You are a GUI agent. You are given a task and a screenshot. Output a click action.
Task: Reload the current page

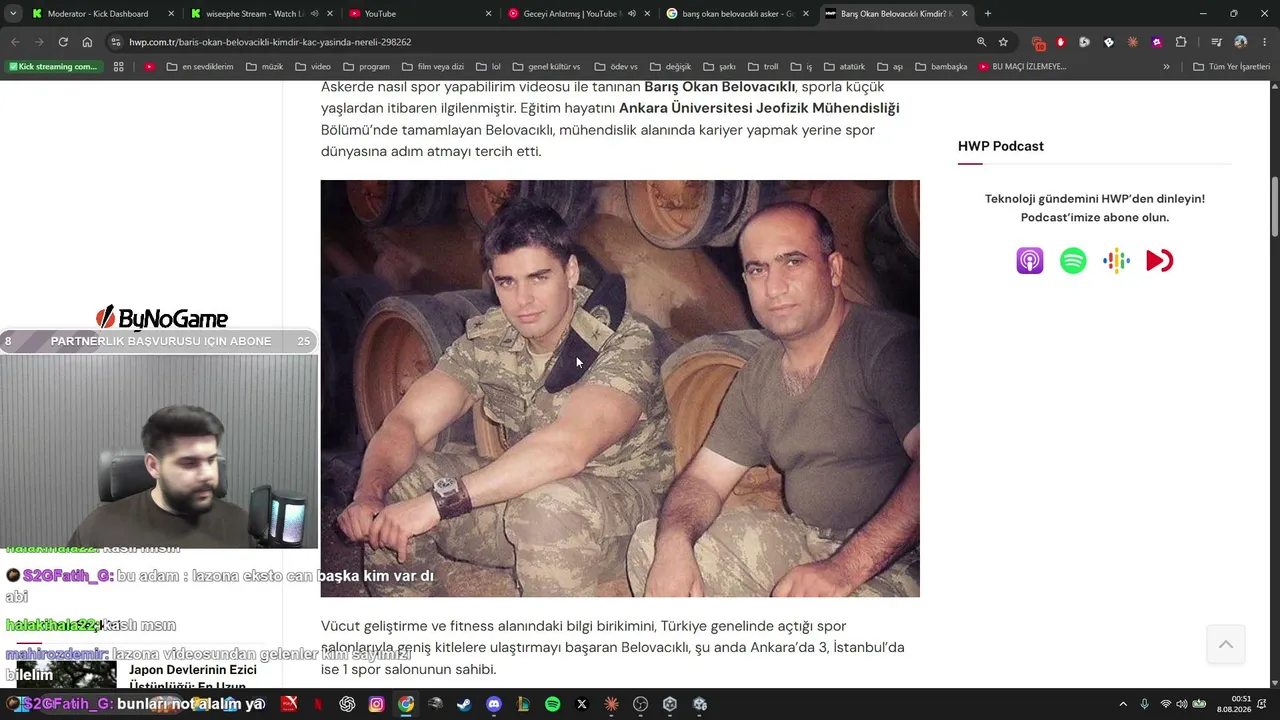pyautogui.click(x=63, y=42)
